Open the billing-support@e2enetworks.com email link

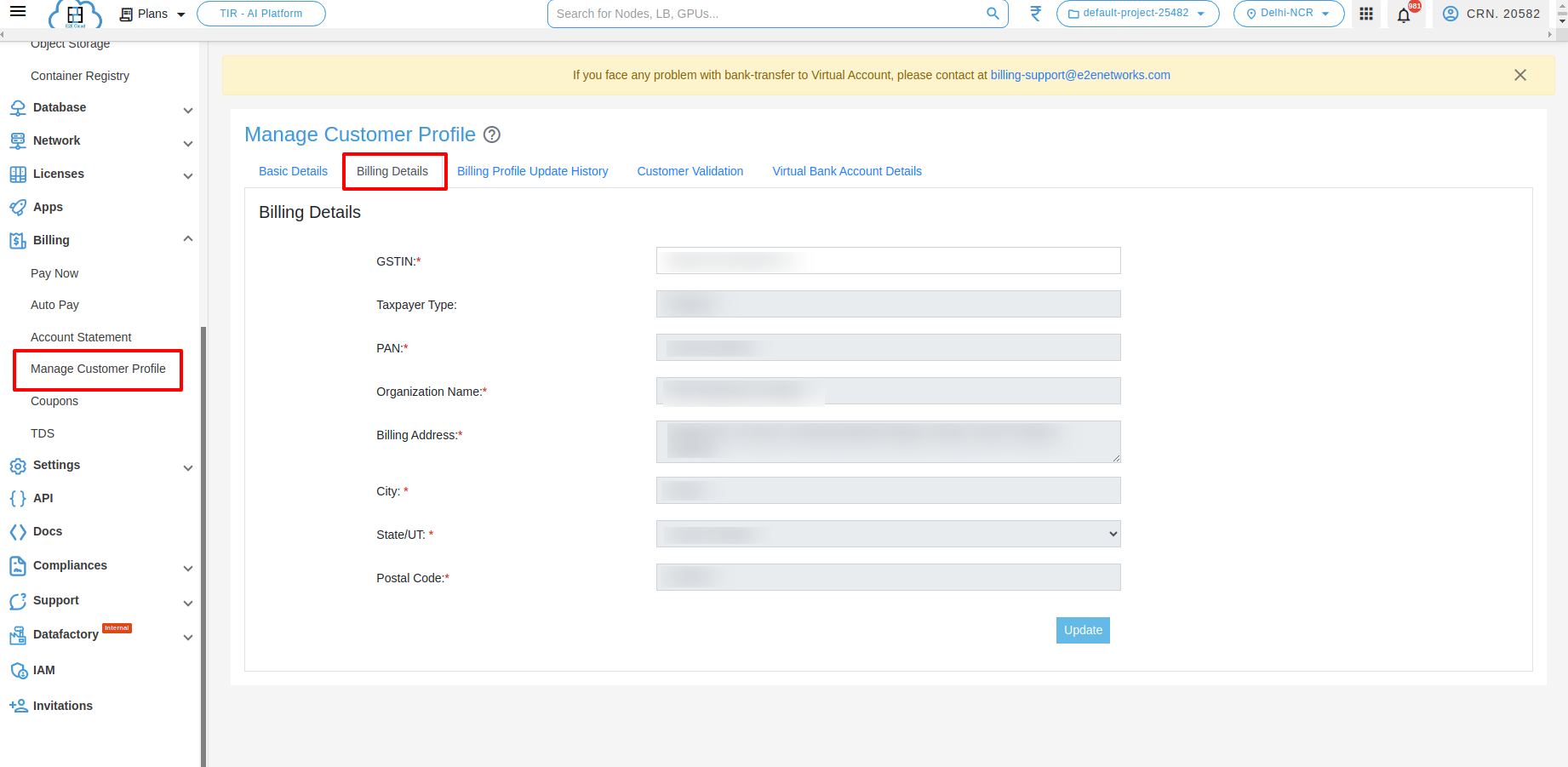[1080, 75]
